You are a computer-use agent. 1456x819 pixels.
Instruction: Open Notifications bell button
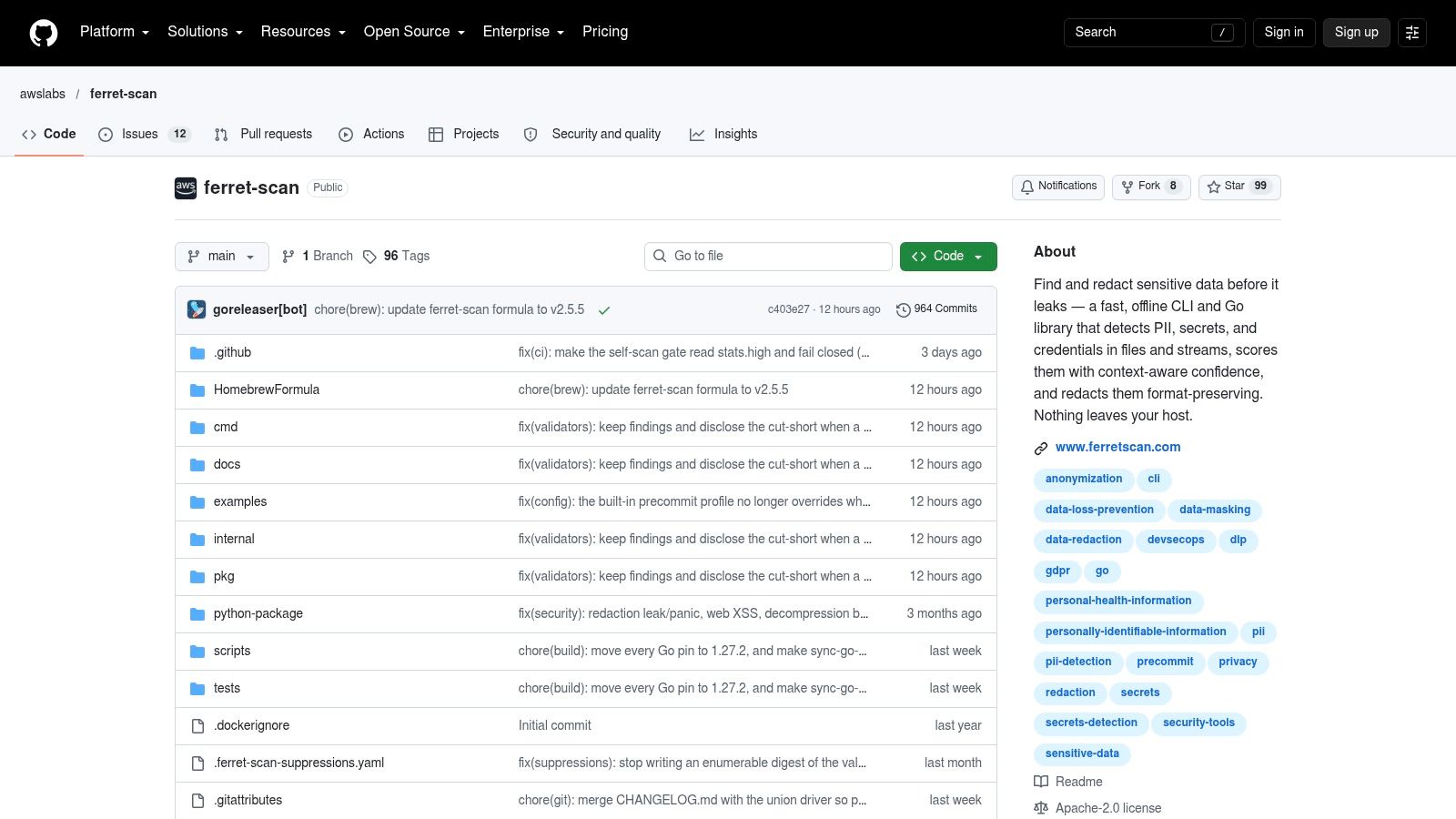[1058, 187]
